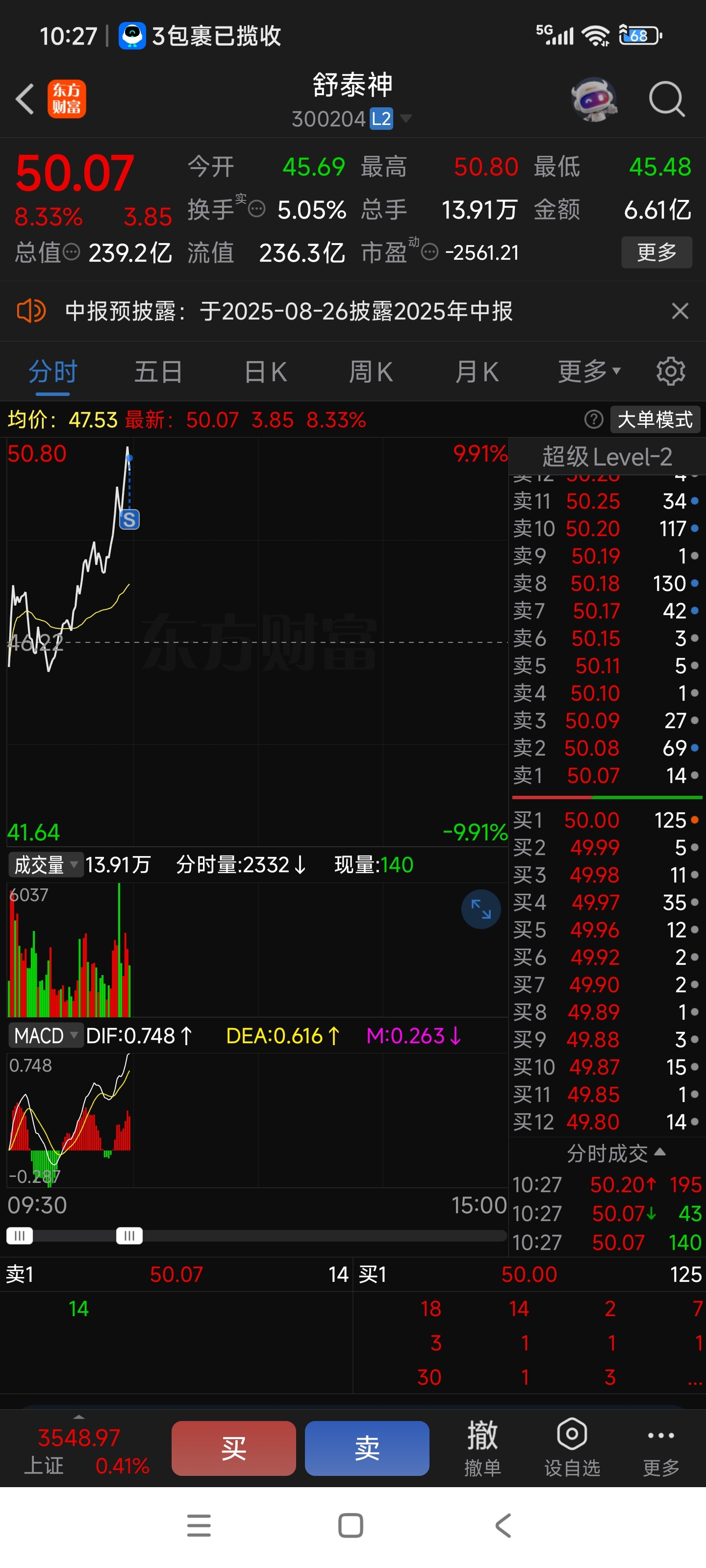
Task: Tap the announcement speaker icon
Action: click(31, 311)
